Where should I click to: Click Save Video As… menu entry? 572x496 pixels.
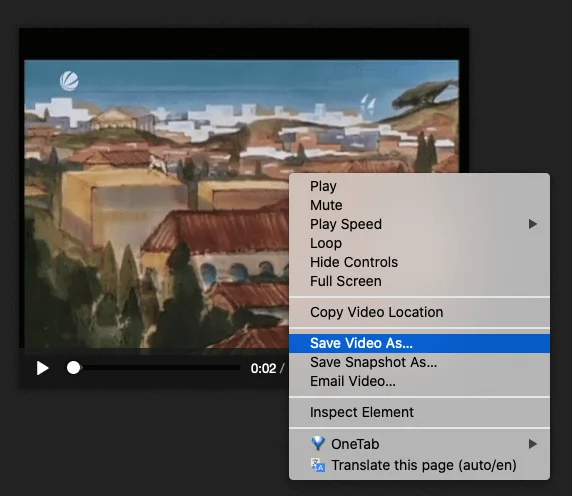coord(419,343)
